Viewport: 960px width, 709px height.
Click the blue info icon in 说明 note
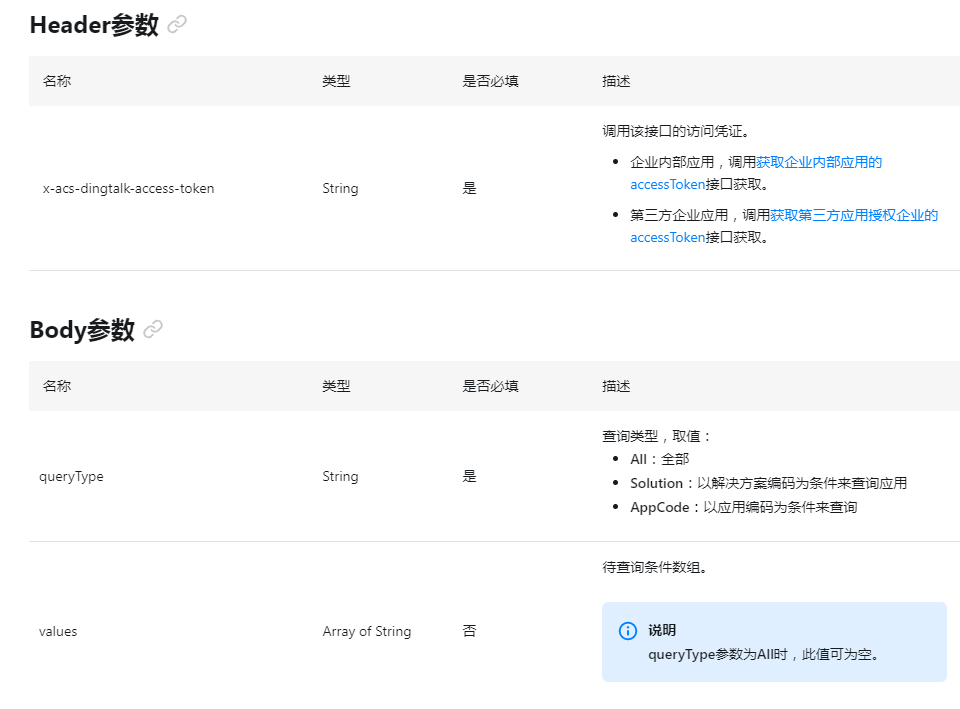tap(627, 630)
